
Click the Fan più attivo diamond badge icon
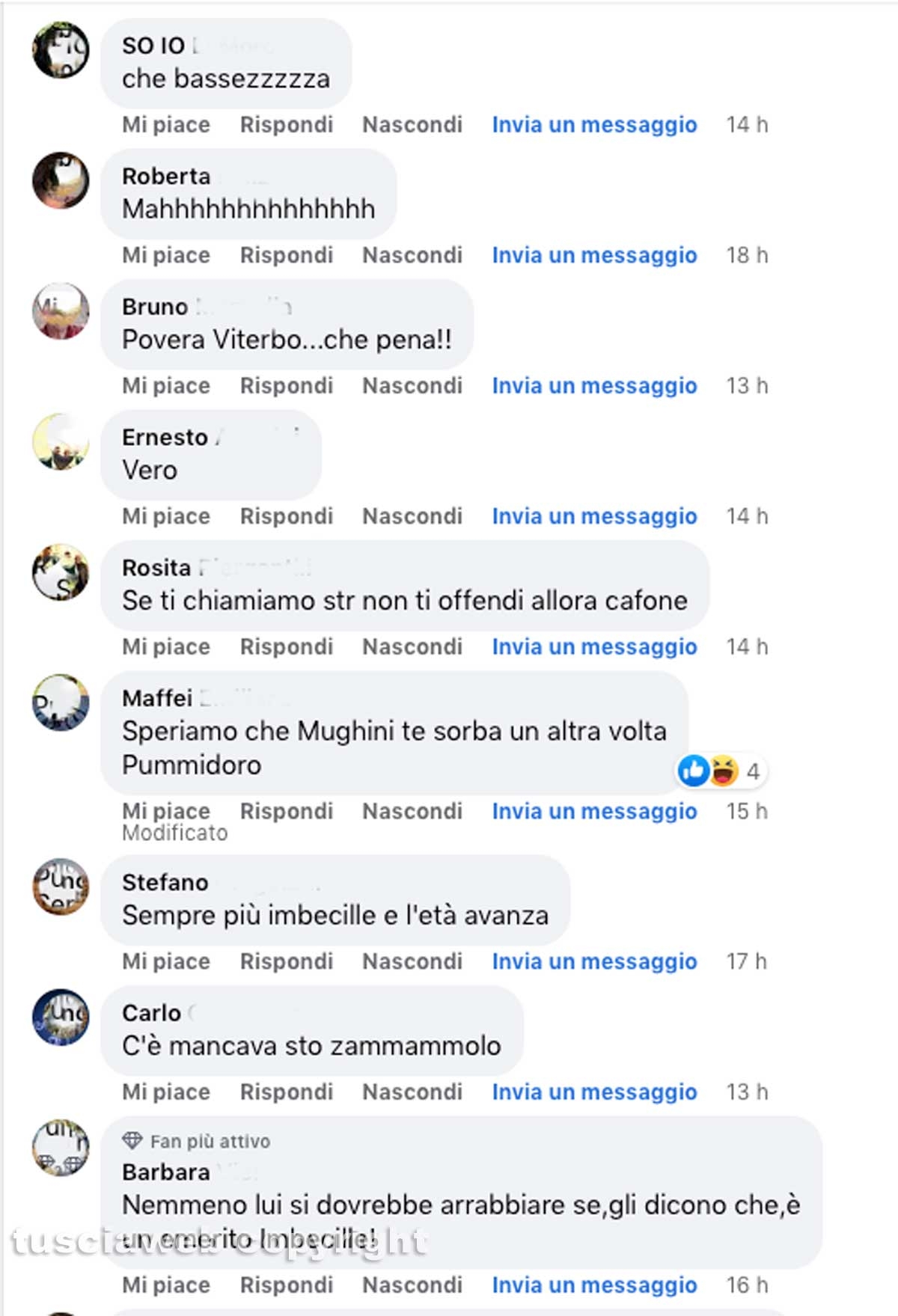(x=132, y=1140)
